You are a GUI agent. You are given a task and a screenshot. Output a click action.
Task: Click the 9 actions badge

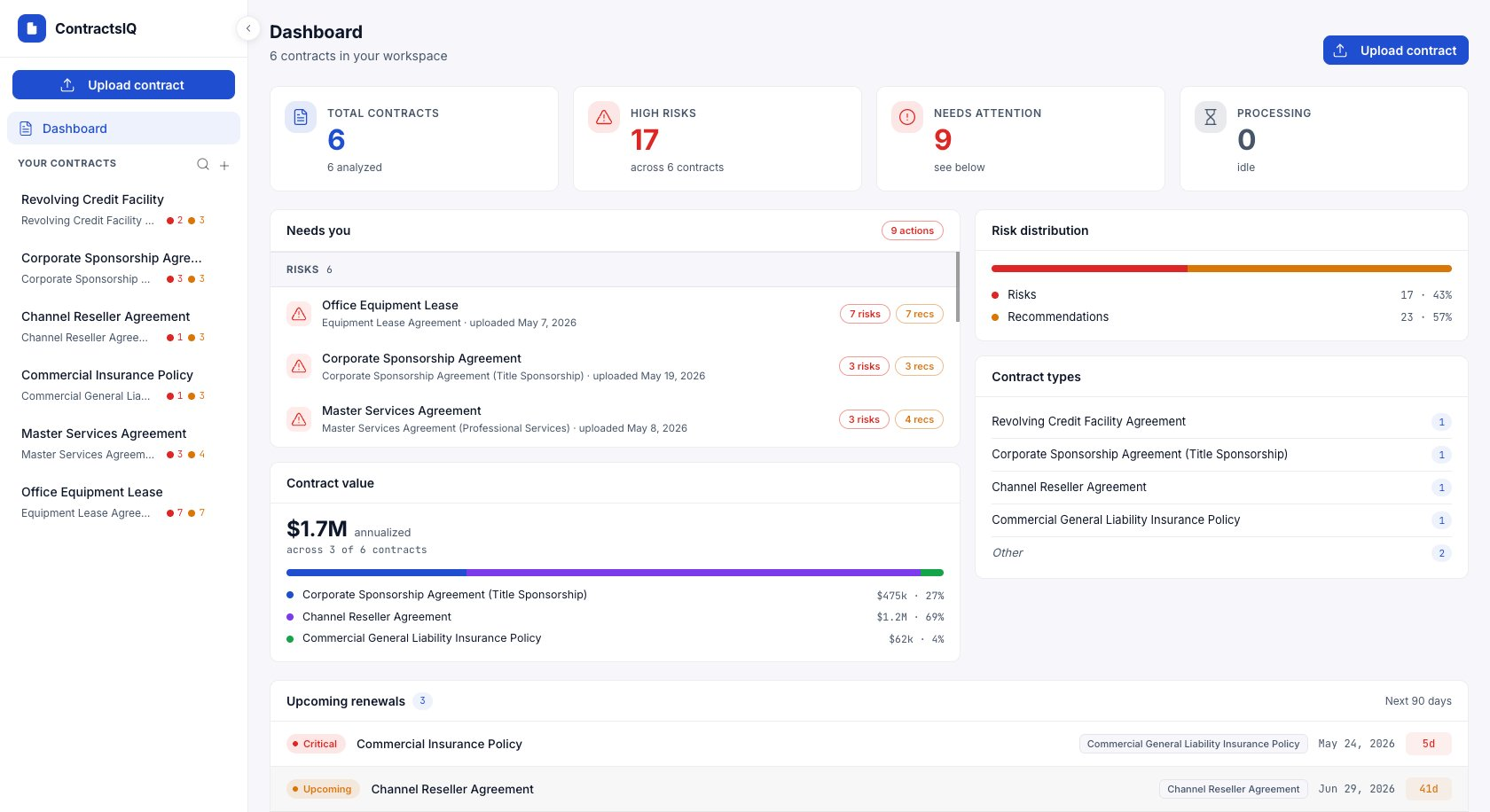[912, 230]
